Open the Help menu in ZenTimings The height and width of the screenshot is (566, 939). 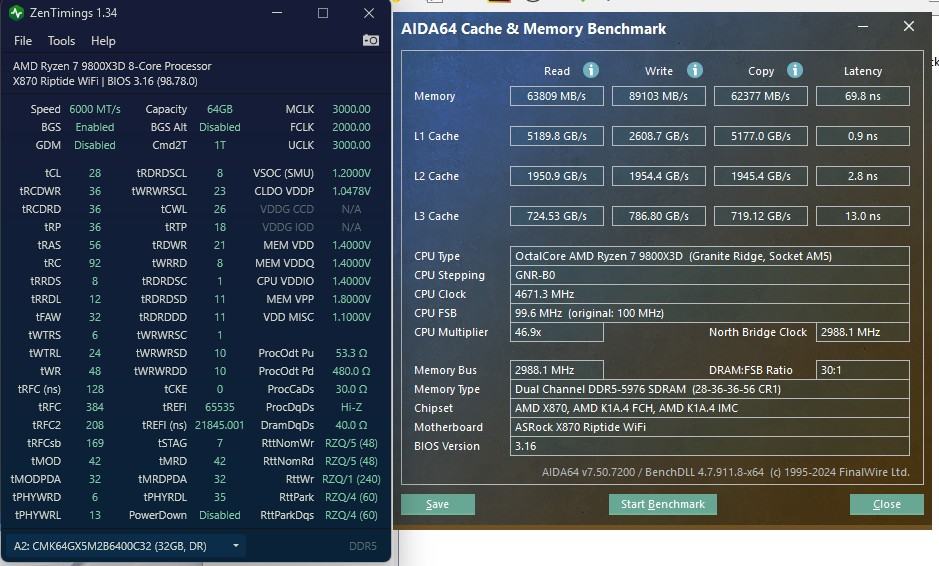pyautogui.click(x=103, y=41)
